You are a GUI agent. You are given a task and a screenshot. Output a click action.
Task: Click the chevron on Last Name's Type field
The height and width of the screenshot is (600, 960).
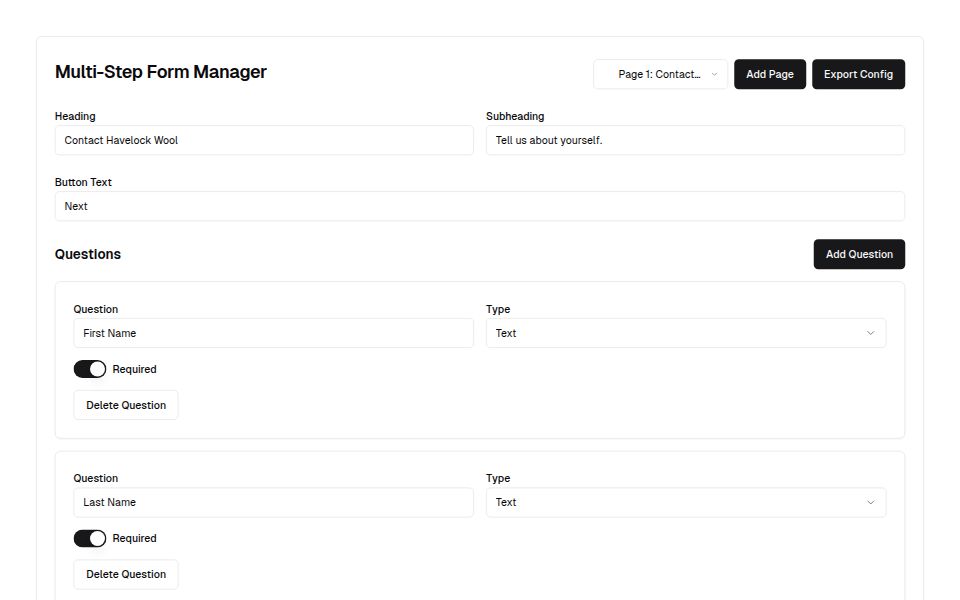click(871, 502)
